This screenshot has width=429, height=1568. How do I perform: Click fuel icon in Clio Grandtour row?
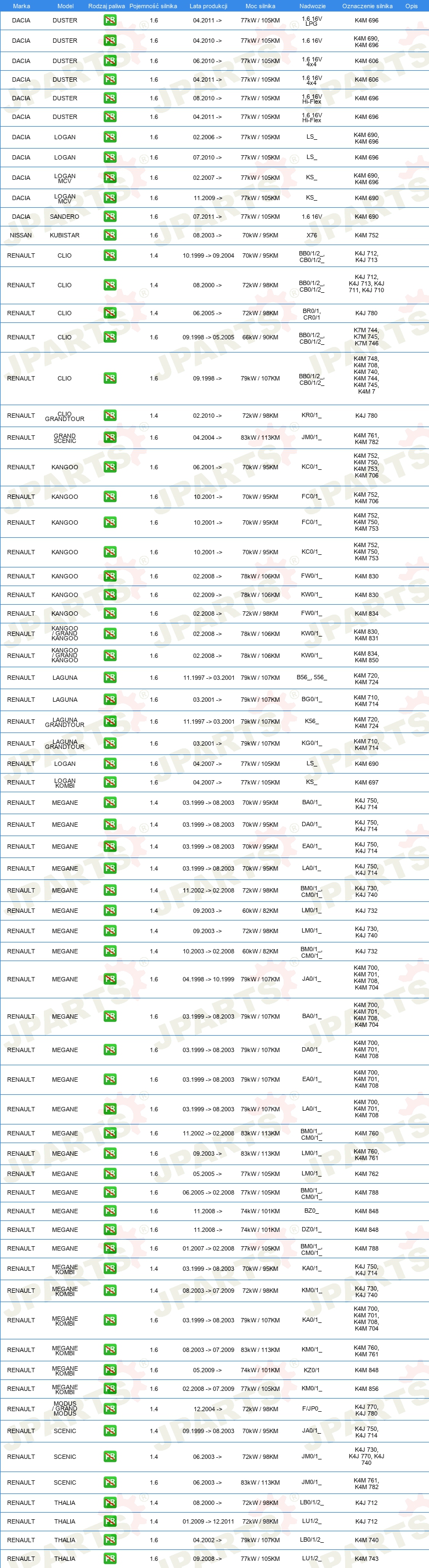click(110, 416)
